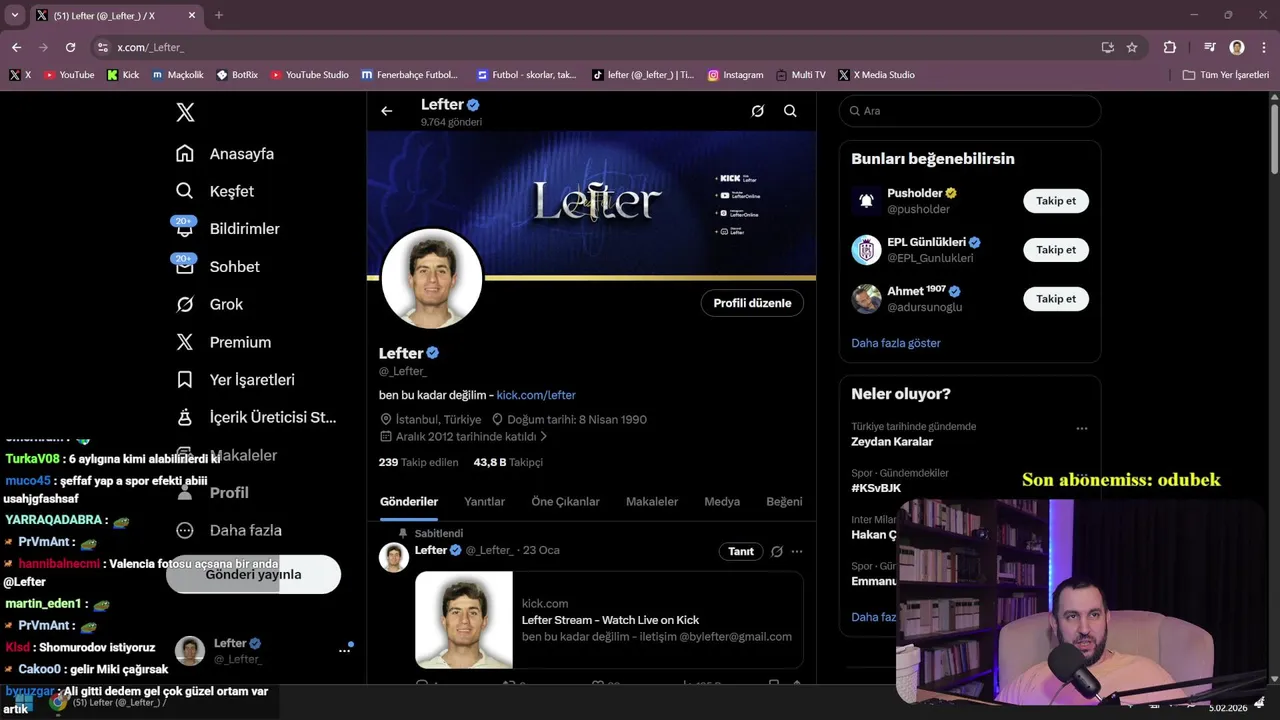This screenshot has height=720, width=1280.
Task: Open the Maçkolik bookmark
Action: pos(178,75)
